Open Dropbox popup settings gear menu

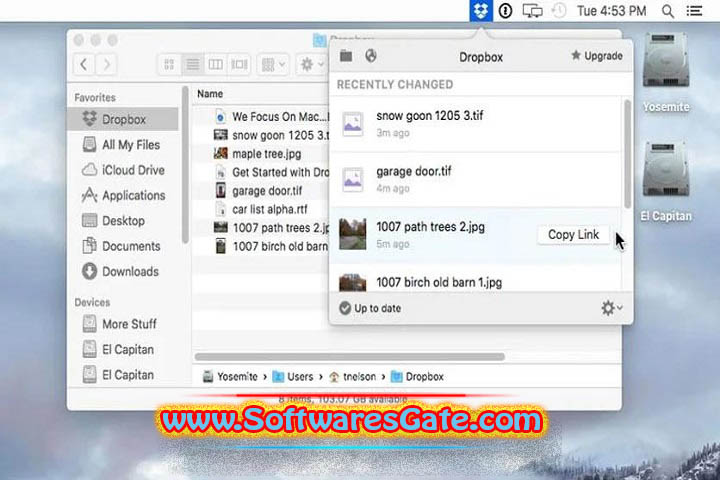coord(612,308)
